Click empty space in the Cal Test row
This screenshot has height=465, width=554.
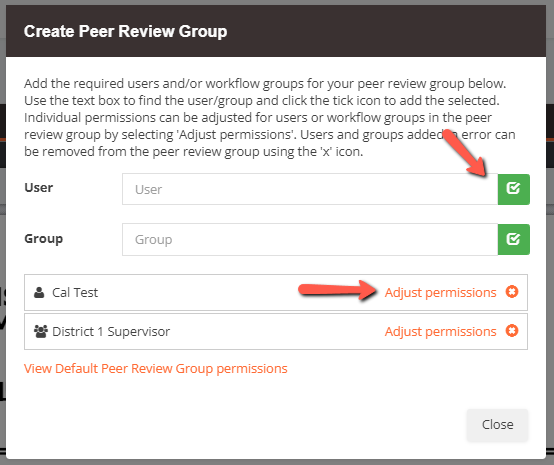198,293
